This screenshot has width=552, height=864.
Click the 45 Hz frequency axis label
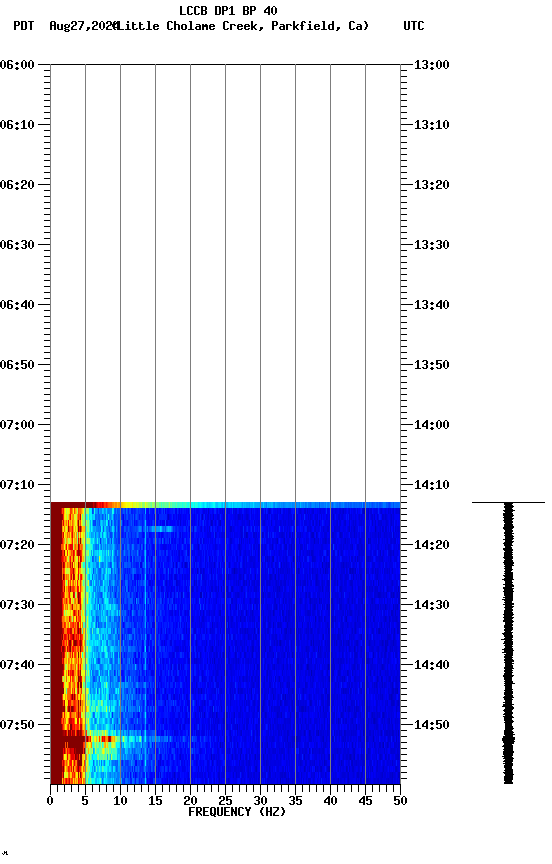365,802
